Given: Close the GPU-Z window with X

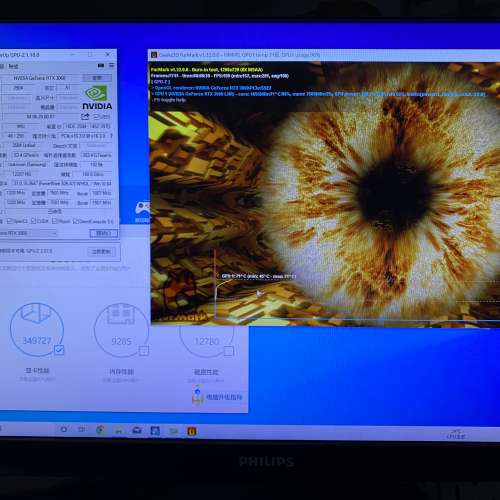Looking at the screenshot, I should pos(108,54).
